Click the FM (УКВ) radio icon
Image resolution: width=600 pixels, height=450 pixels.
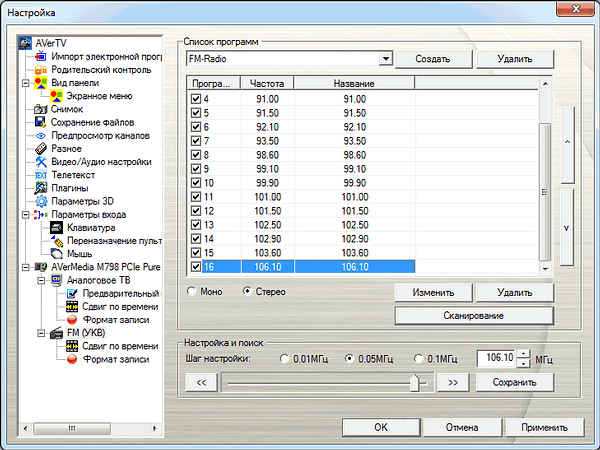(x=56, y=333)
